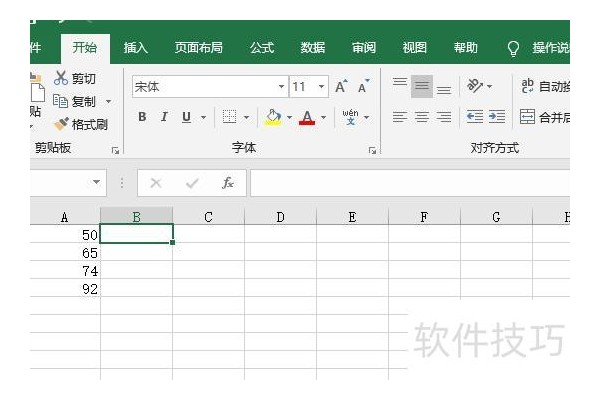The width and height of the screenshot is (600, 400).
Task: Increase font size with large A
Action: pyautogui.click(x=341, y=87)
